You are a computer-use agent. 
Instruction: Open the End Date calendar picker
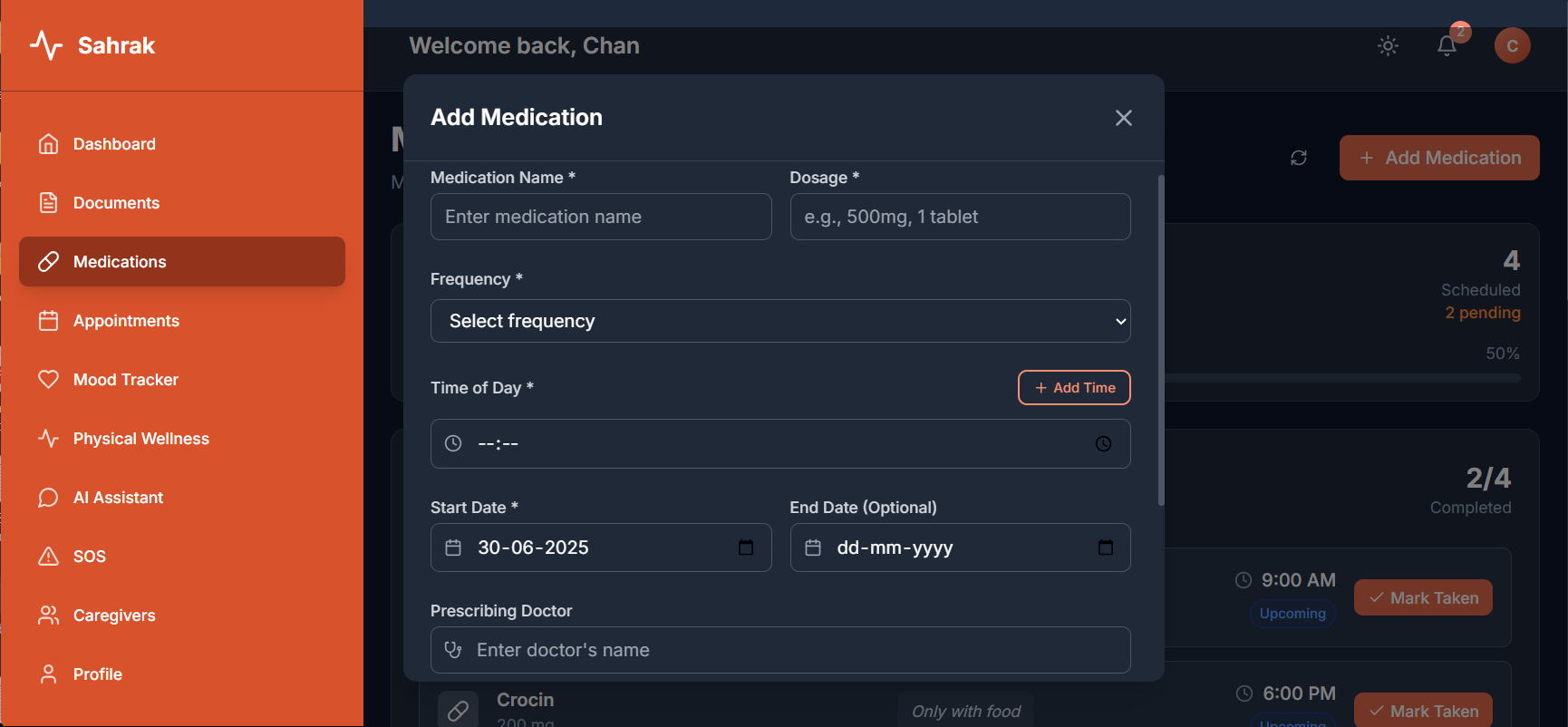(1105, 548)
